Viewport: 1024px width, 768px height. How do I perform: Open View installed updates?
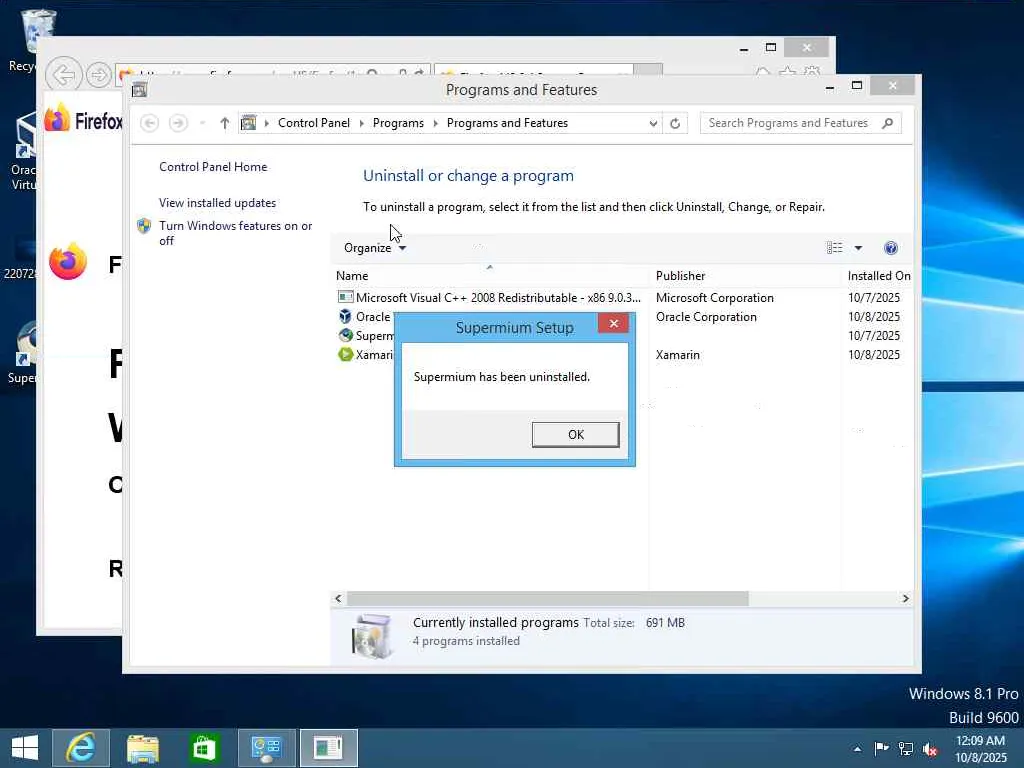[x=217, y=202]
